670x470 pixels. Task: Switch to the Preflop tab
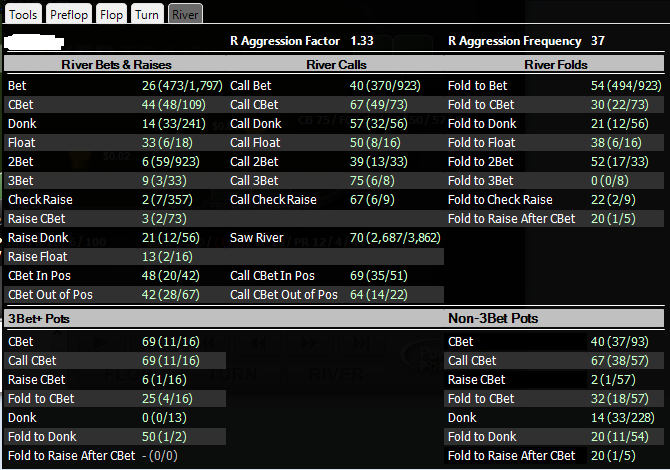69,14
